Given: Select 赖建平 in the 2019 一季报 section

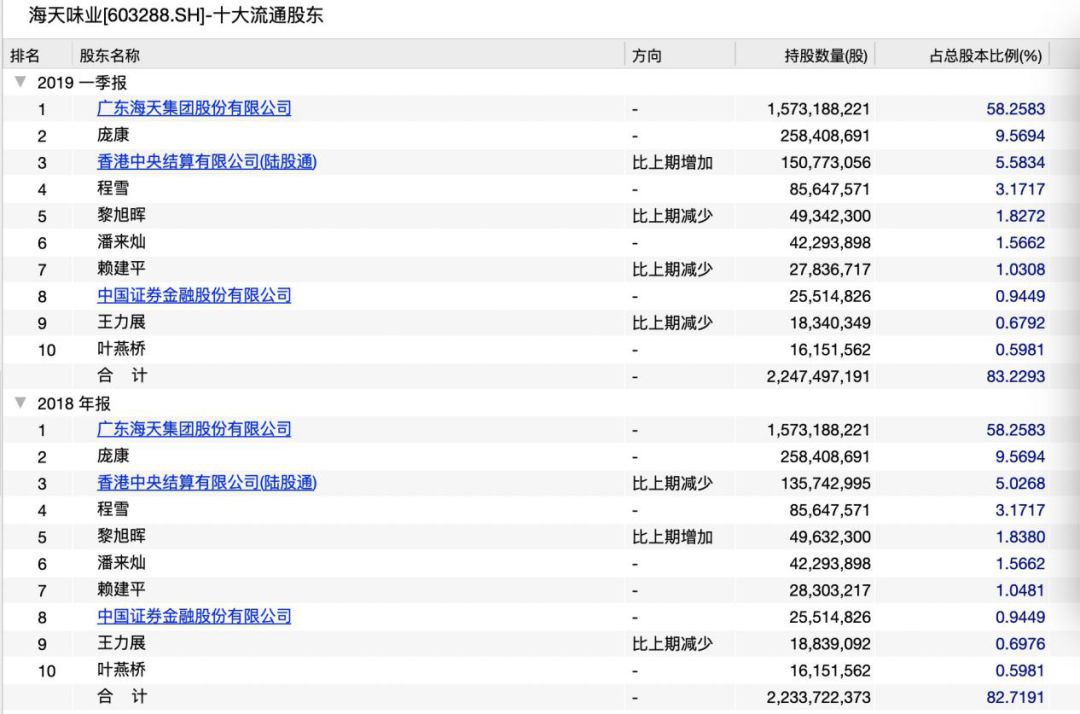Looking at the screenshot, I should (x=121, y=269).
